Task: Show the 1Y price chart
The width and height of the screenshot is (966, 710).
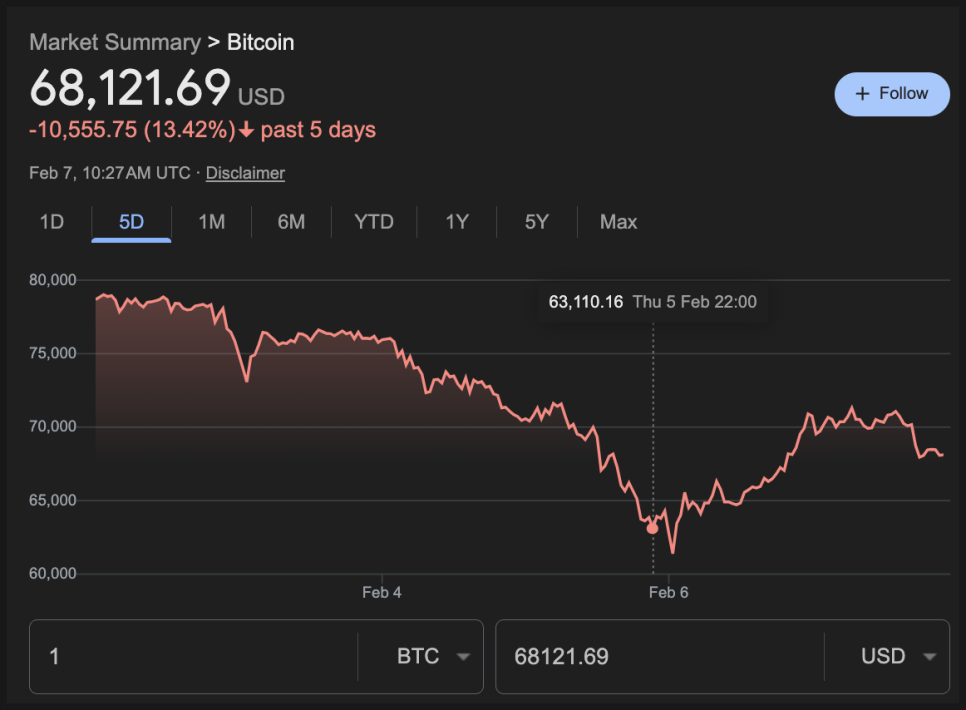Action: pyautogui.click(x=457, y=222)
